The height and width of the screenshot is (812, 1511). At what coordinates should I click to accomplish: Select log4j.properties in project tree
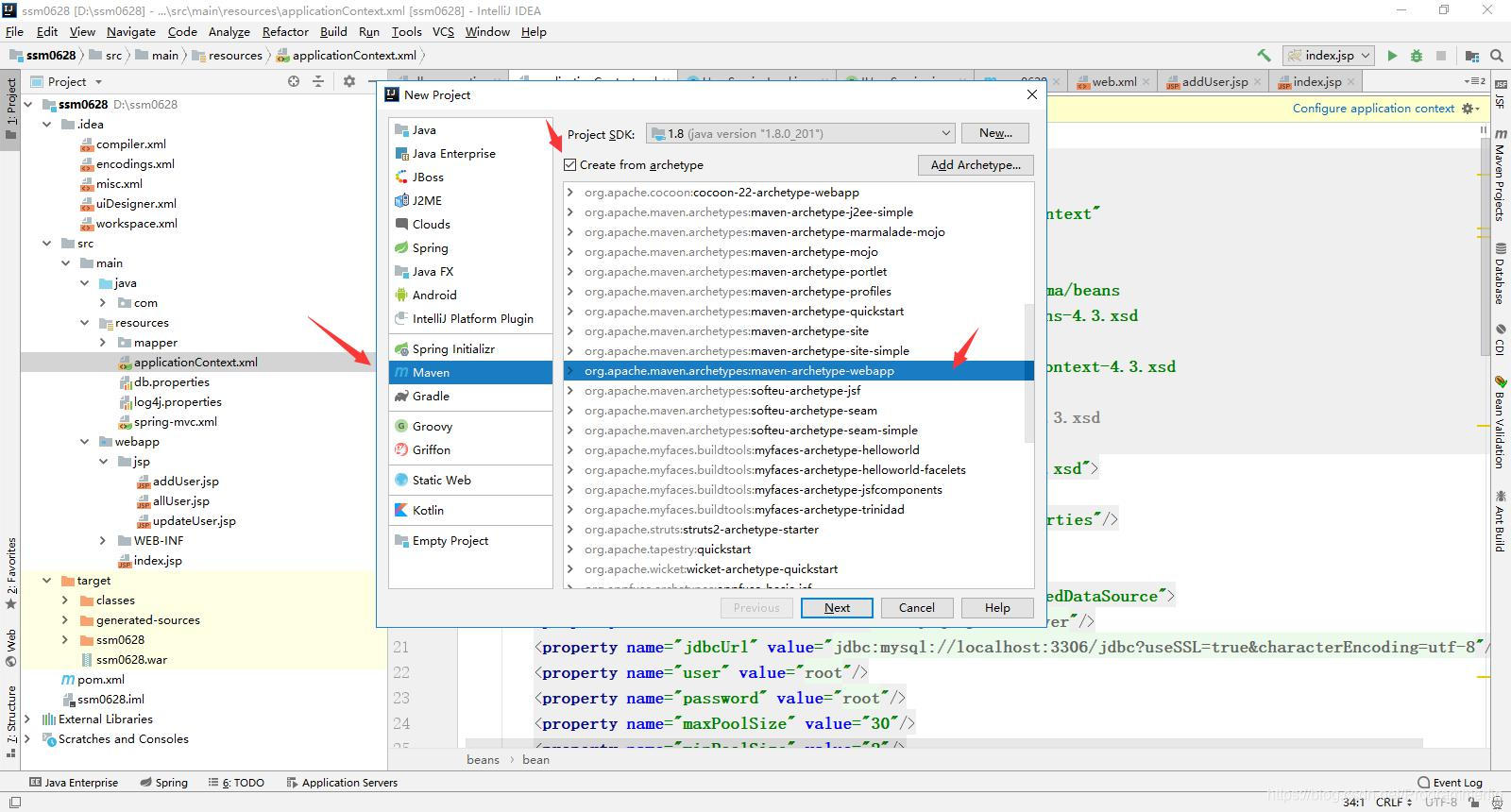pos(178,401)
